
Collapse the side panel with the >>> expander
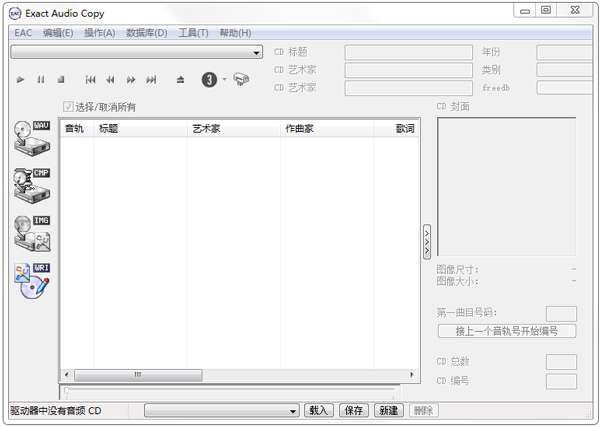(x=427, y=242)
